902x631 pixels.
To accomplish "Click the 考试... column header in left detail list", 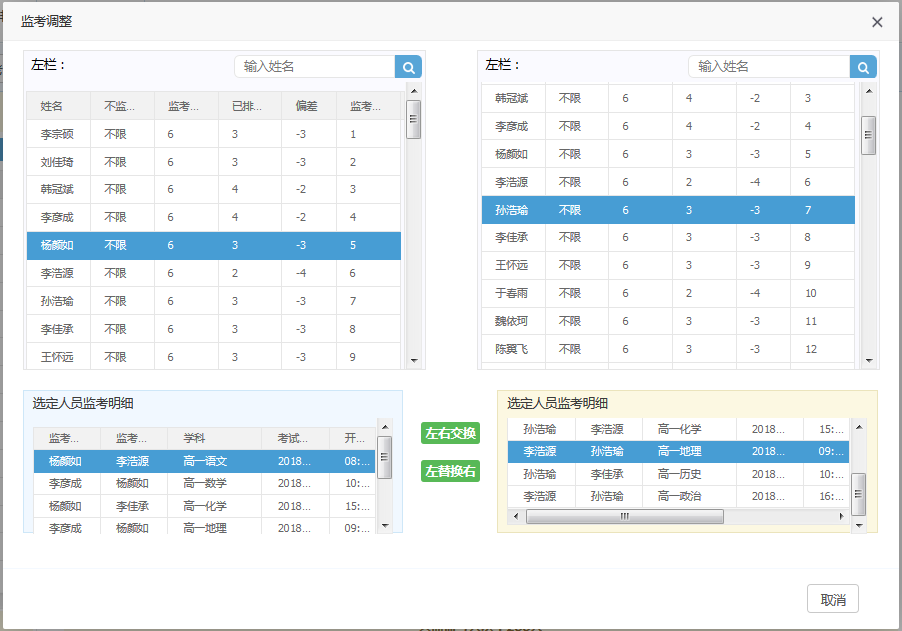I will click(295, 438).
